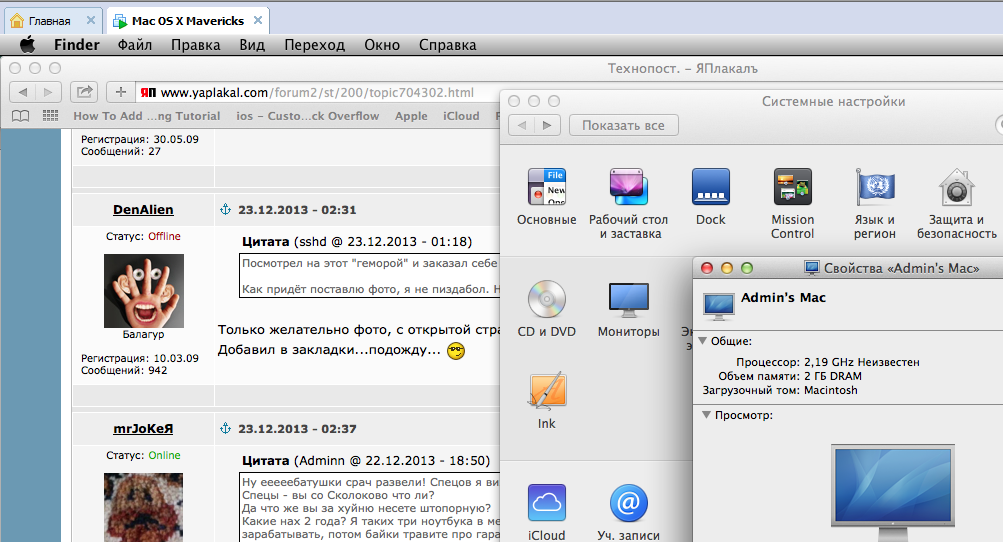The width and height of the screenshot is (1003, 542).
Task: Open the Основные preference pane
Action: (546, 197)
